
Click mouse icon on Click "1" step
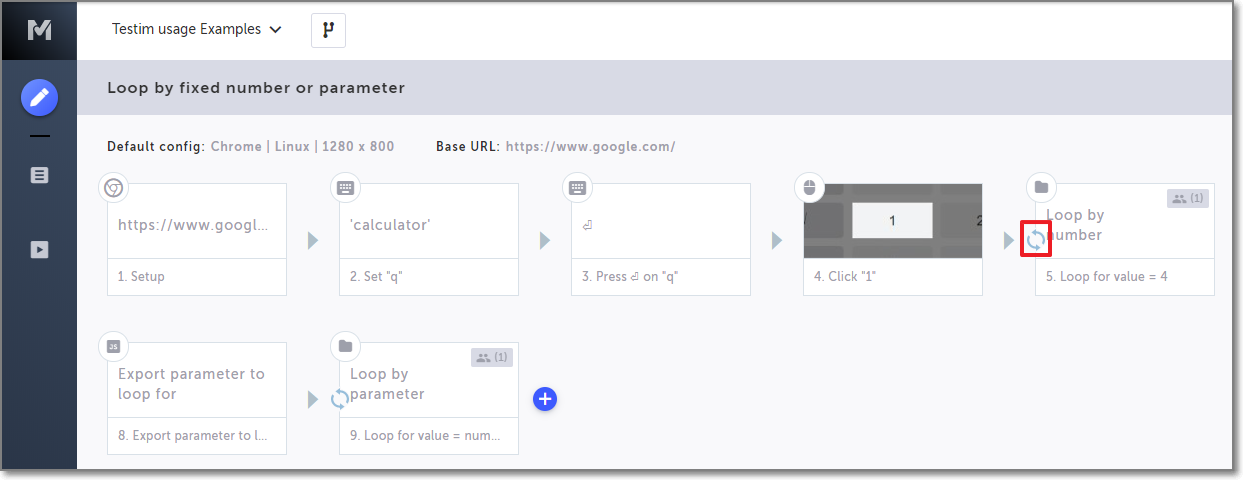809,187
